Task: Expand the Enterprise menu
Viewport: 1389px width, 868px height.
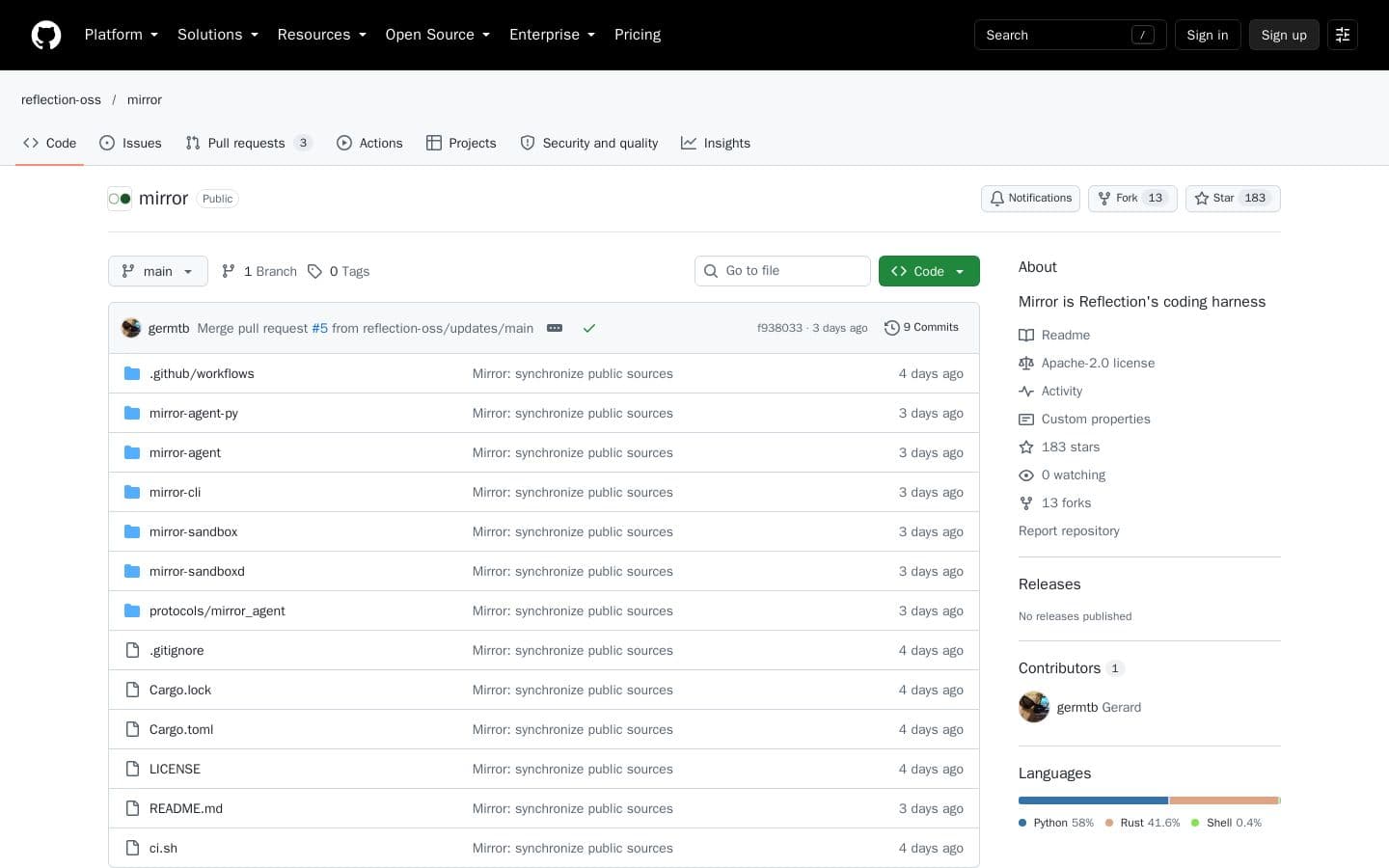Action: click(x=553, y=35)
